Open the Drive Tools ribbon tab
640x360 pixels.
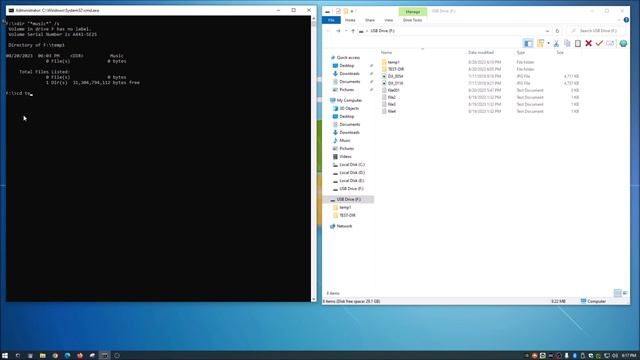412,20
